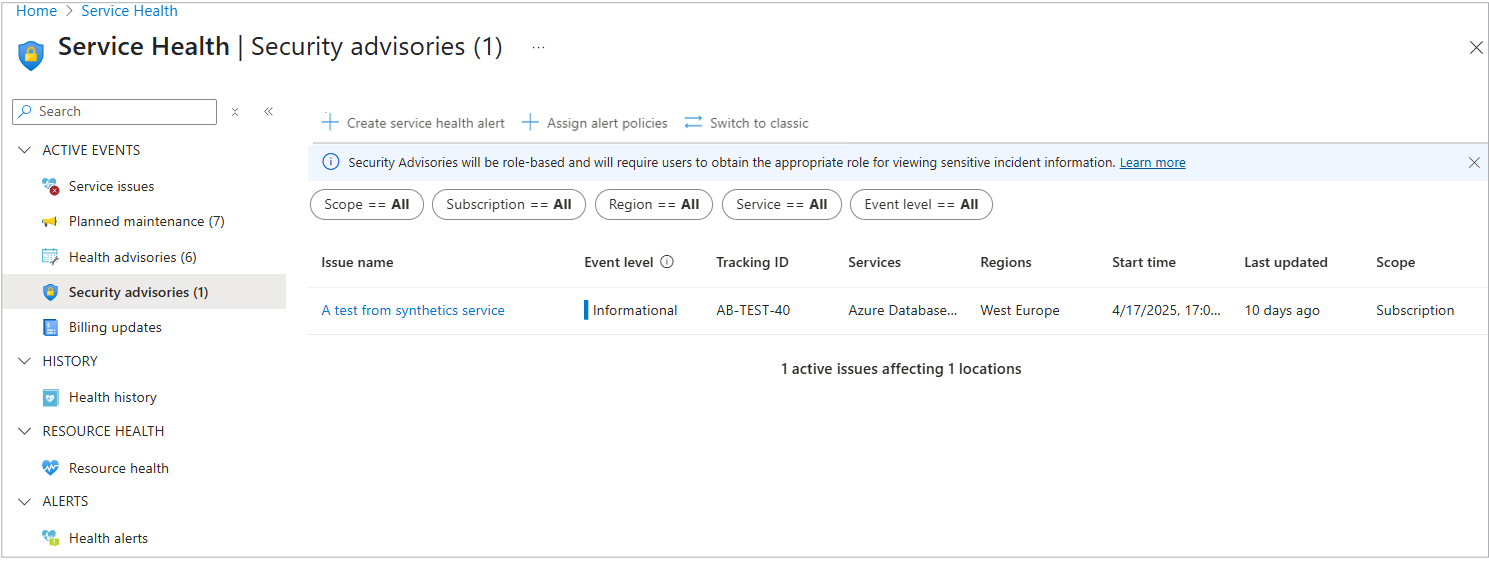Click the Planned maintenance megaphone icon
Viewport: 1489px width, 563px height.
coord(50,222)
